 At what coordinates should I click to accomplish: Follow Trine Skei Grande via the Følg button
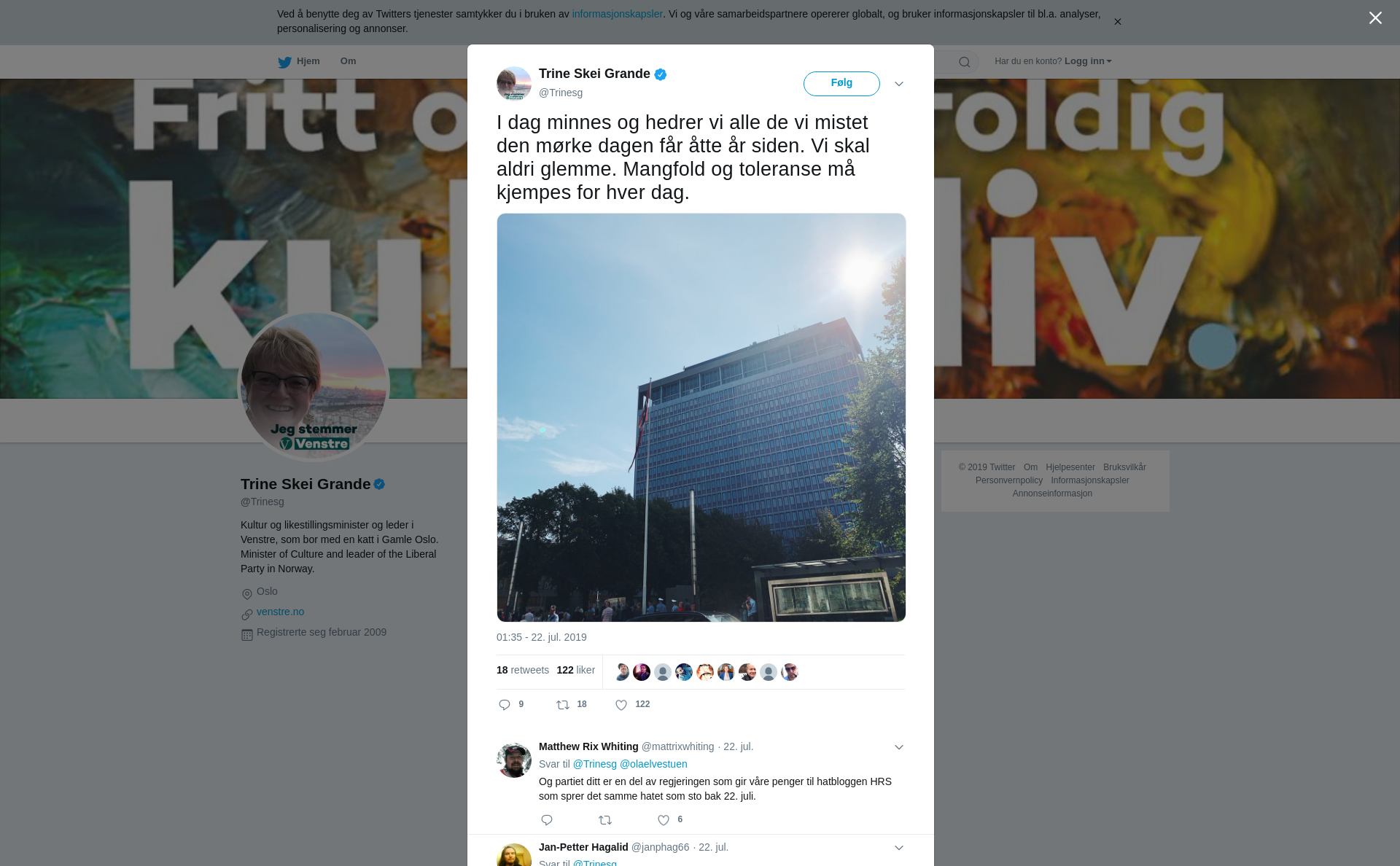pyautogui.click(x=841, y=83)
